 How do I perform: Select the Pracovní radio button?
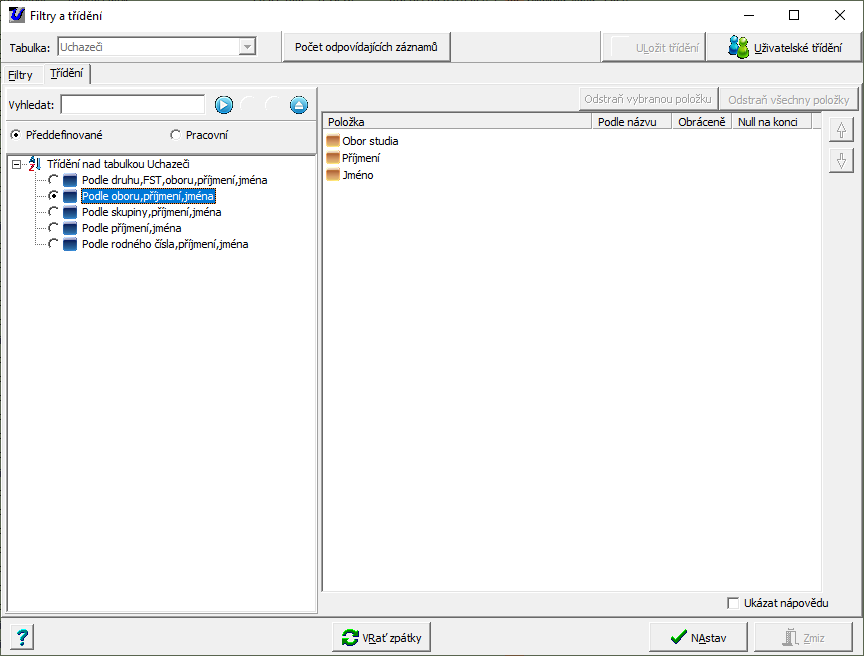click(x=176, y=135)
